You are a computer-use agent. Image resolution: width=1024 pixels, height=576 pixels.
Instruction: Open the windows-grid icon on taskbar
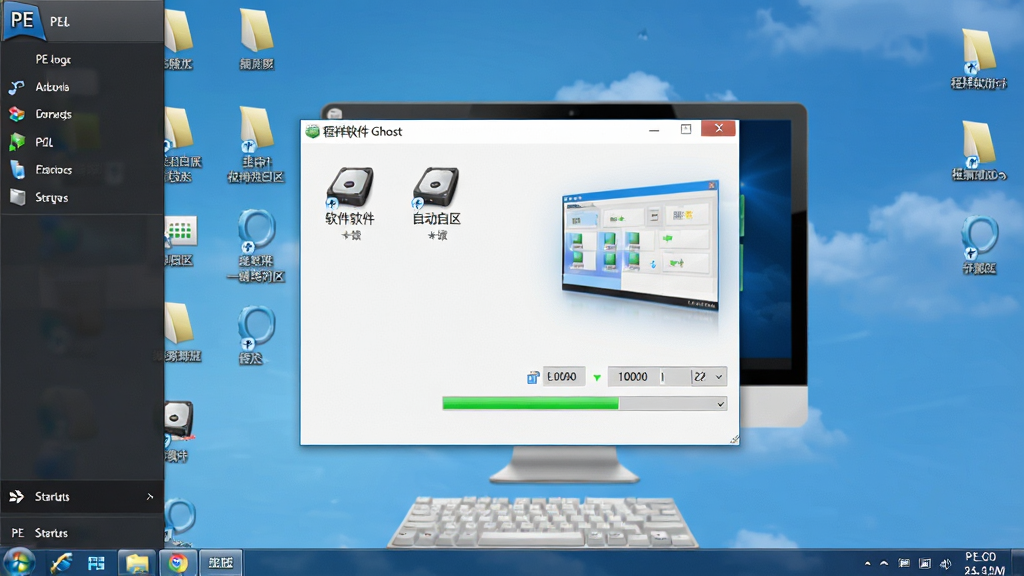click(97, 563)
